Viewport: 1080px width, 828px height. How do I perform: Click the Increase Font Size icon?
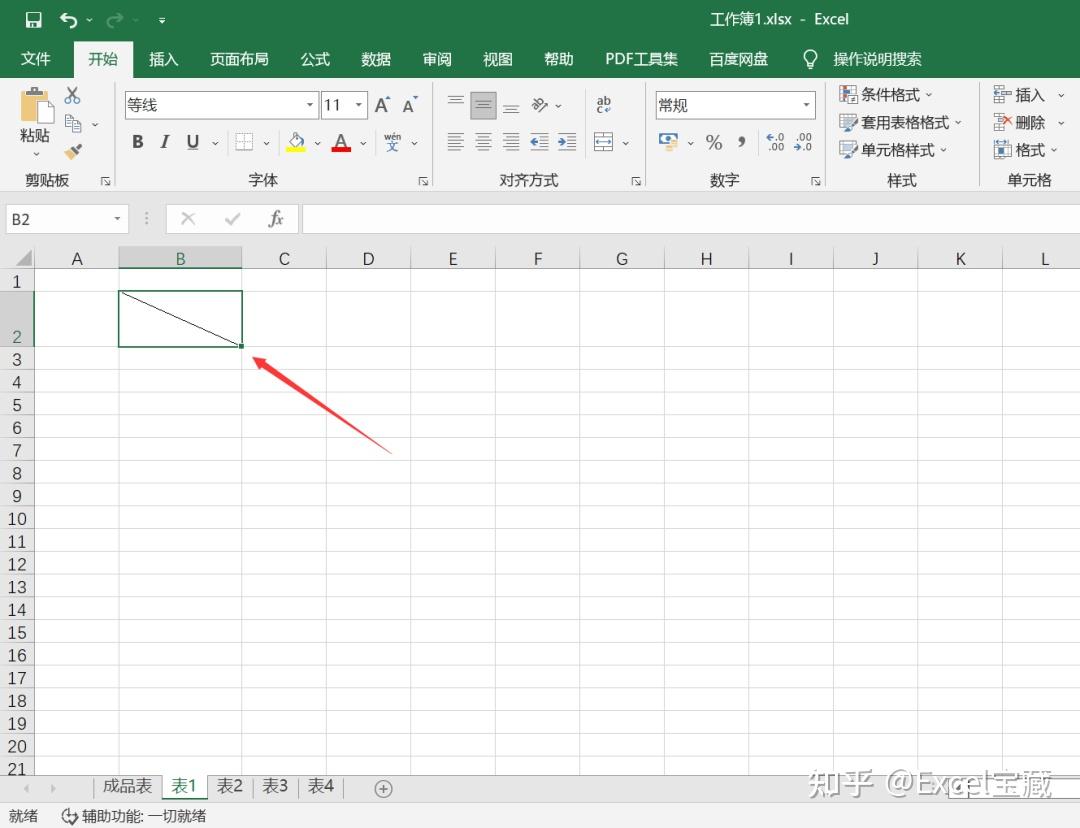point(382,105)
